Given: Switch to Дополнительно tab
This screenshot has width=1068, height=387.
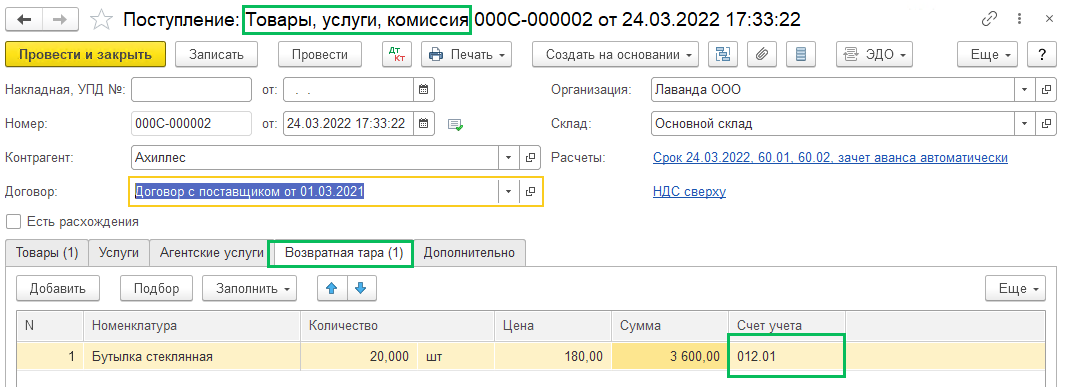Looking at the screenshot, I should tap(469, 253).
